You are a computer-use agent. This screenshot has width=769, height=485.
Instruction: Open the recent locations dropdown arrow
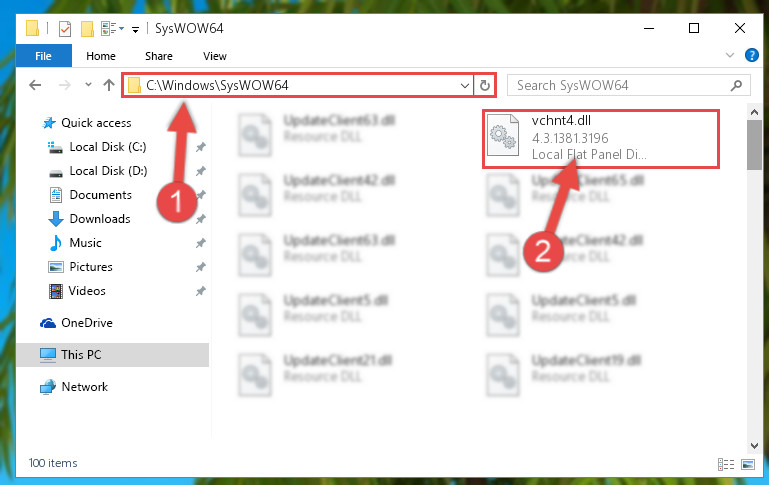(88, 85)
